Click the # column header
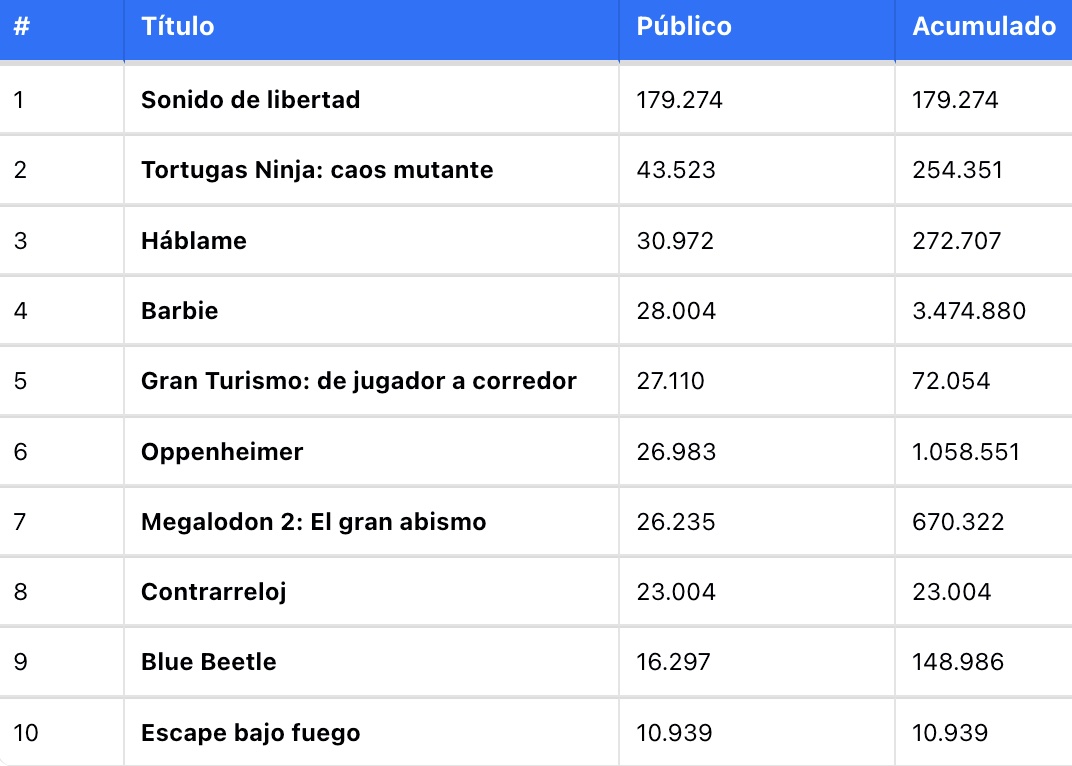The height and width of the screenshot is (766, 1072). [21, 26]
